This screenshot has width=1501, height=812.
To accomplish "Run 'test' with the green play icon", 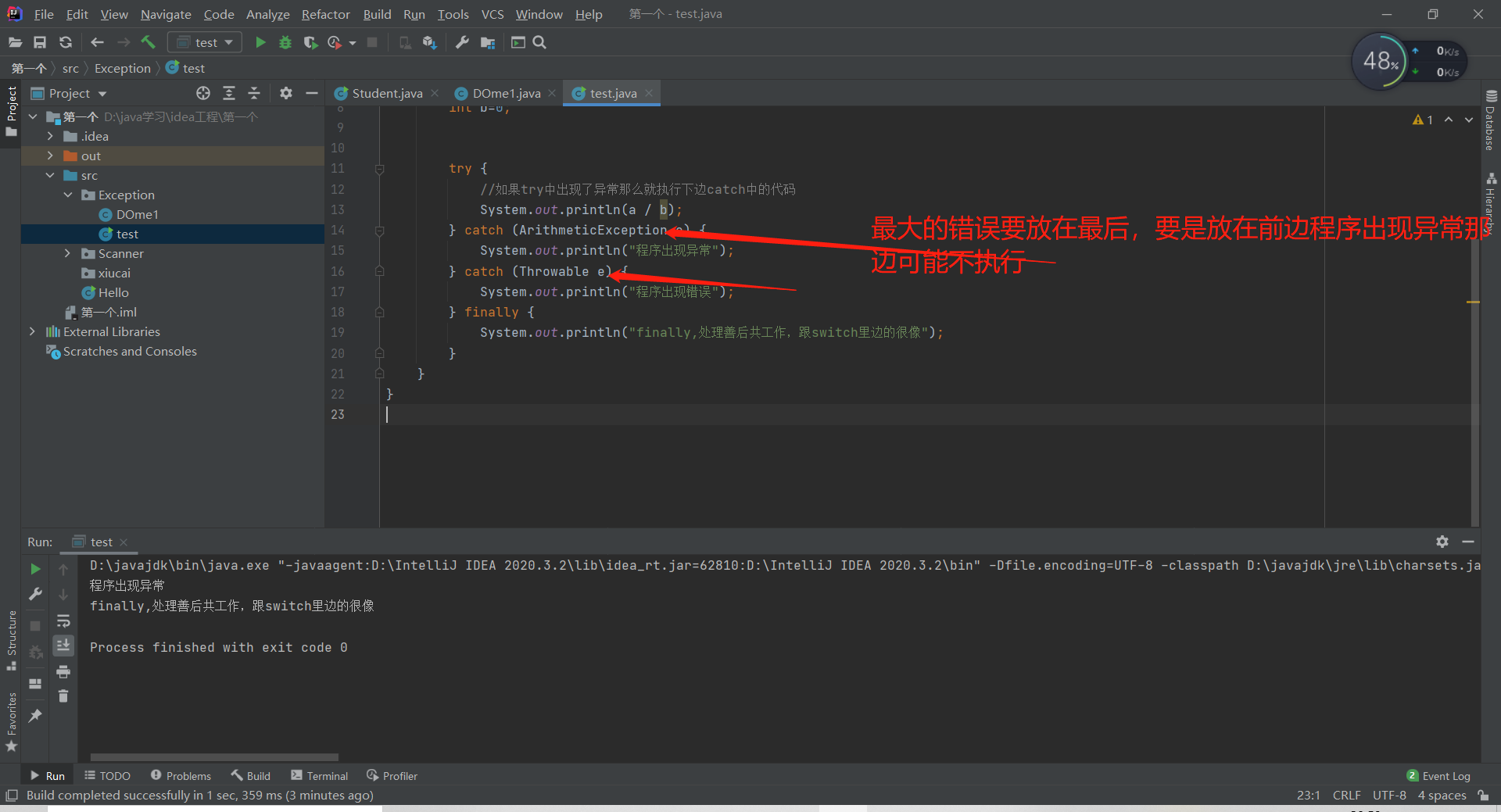I will [260, 42].
